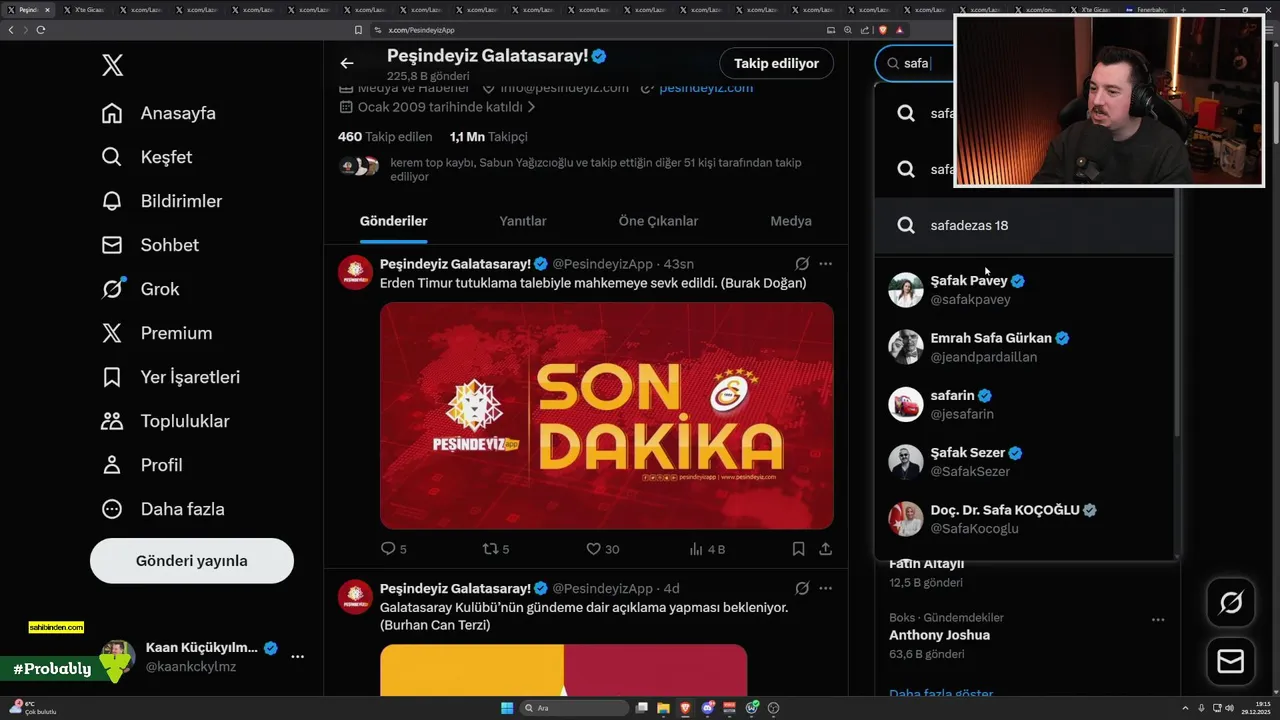This screenshot has width=1280, height=720.
Task: Click the Takip ediliyor button
Action: pyautogui.click(x=776, y=63)
